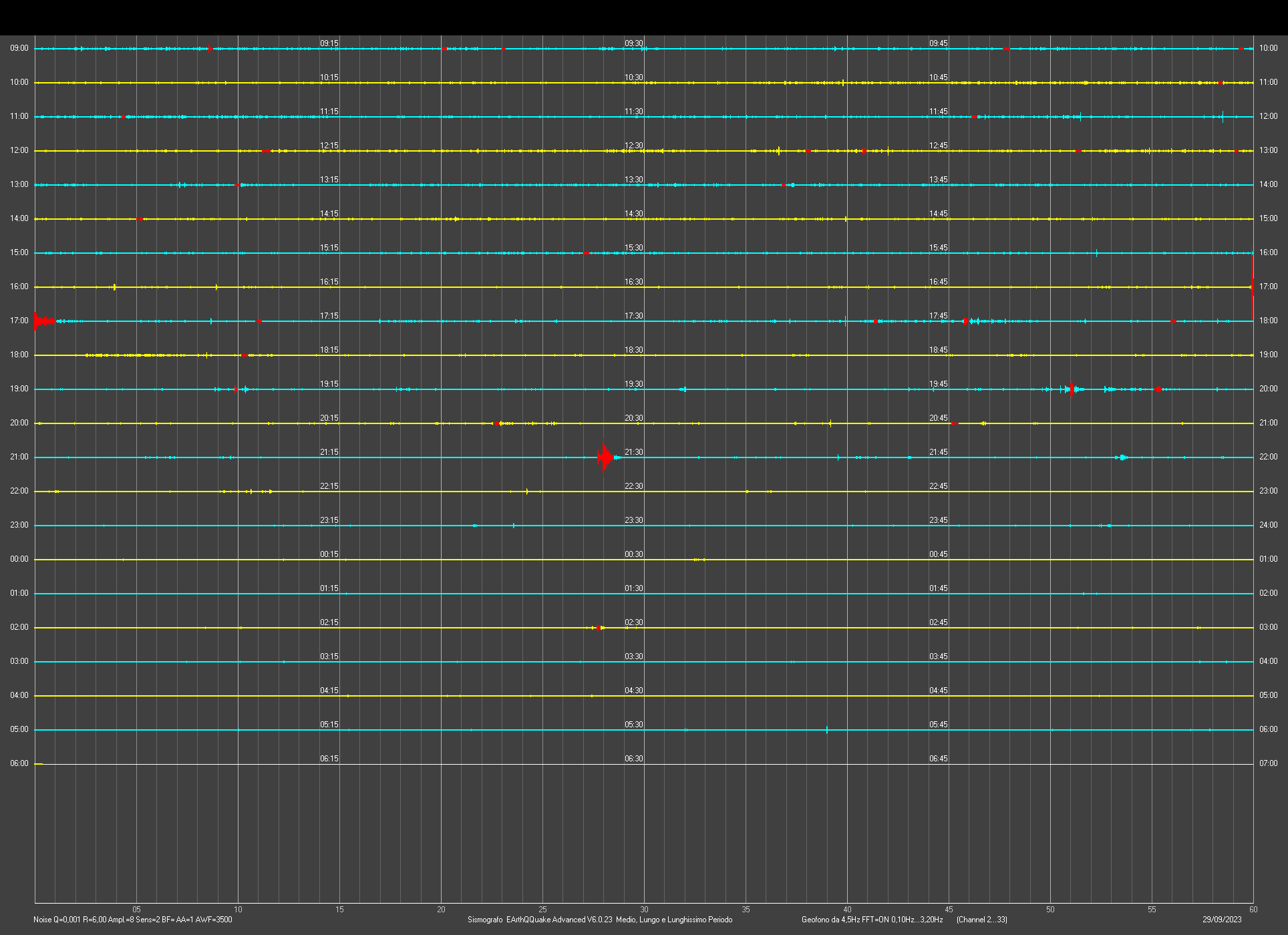Click the '09:45' time label
Screen dimensions: 1288x935
point(939,43)
